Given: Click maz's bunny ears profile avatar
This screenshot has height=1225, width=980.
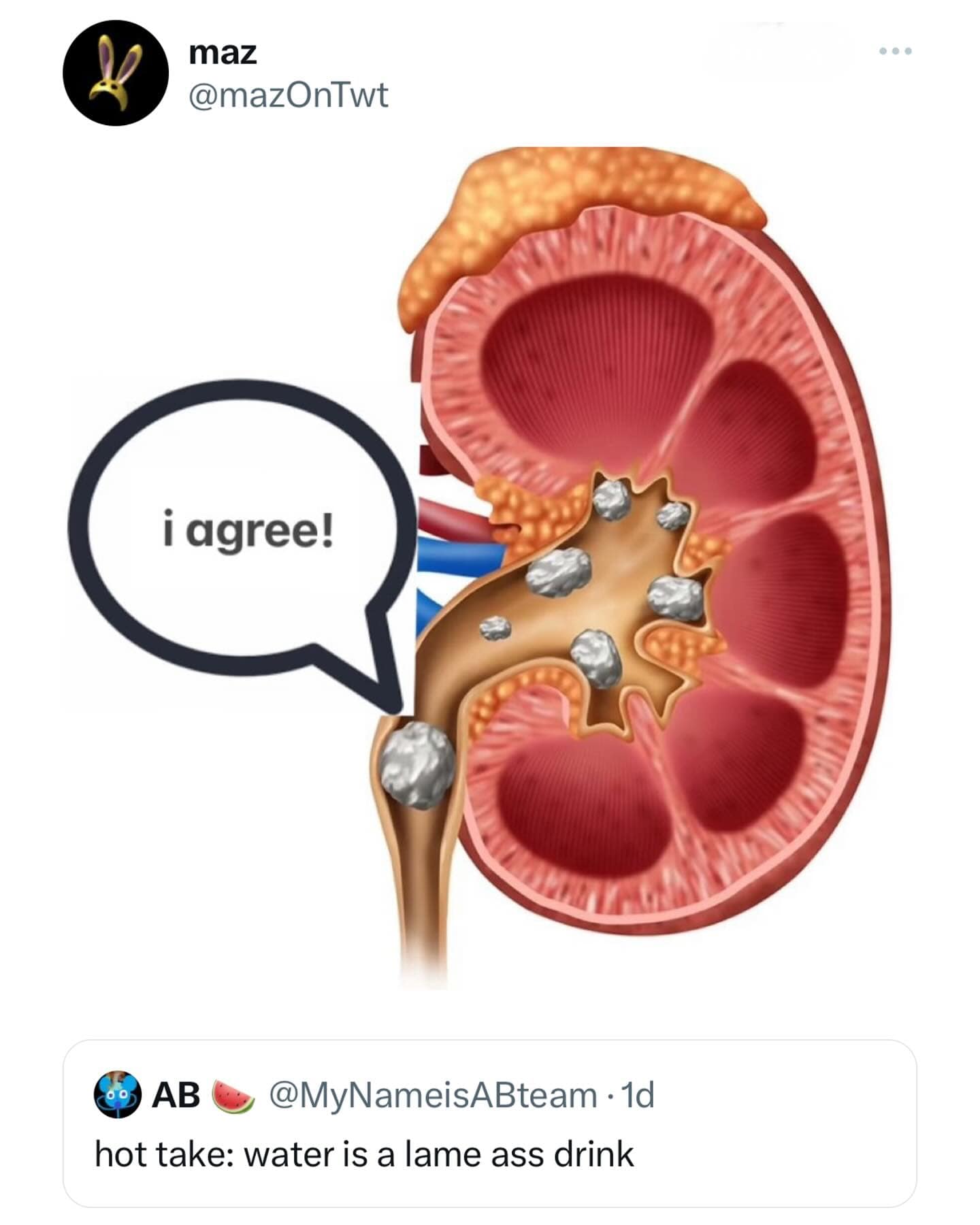Looking at the screenshot, I should tap(116, 73).
